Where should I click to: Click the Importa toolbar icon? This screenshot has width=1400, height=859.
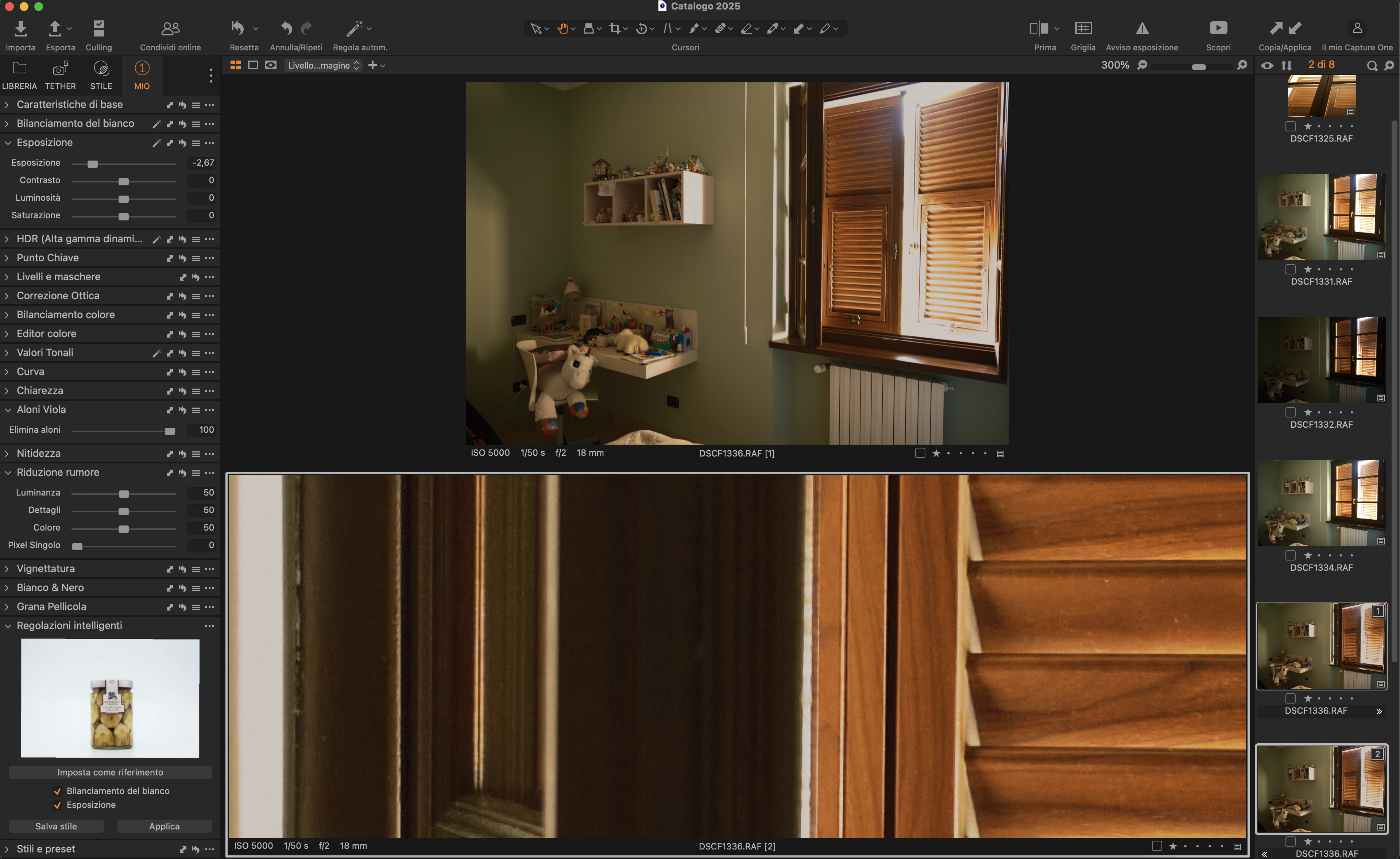pyautogui.click(x=20, y=28)
